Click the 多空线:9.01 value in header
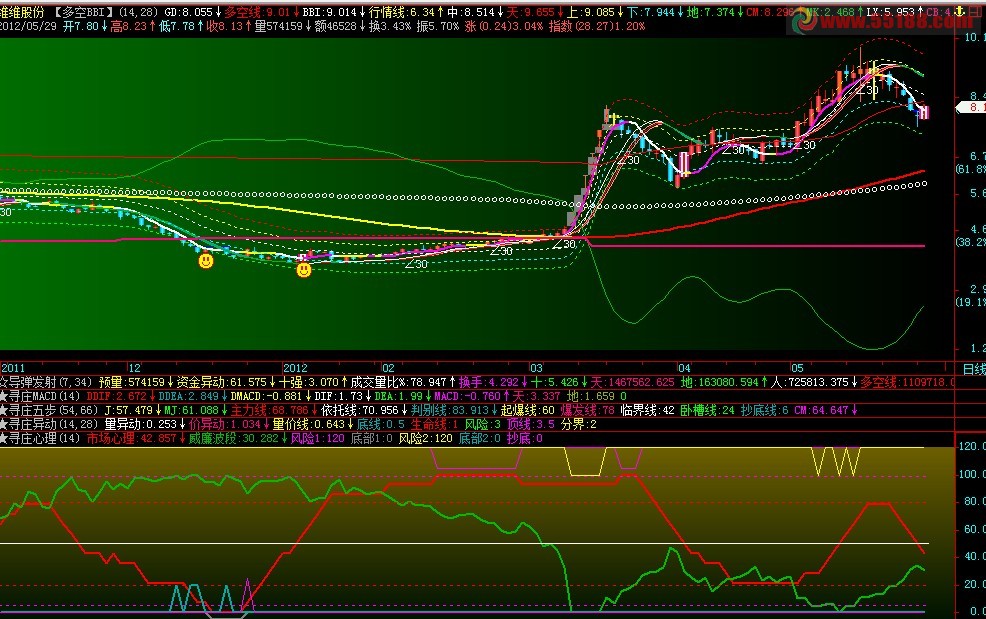The width and height of the screenshot is (986, 619). click(257, 12)
